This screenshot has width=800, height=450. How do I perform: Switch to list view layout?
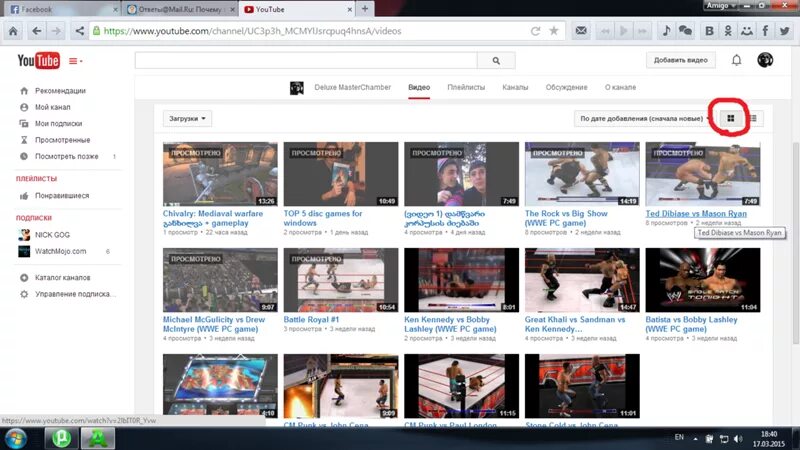click(754, 118)
